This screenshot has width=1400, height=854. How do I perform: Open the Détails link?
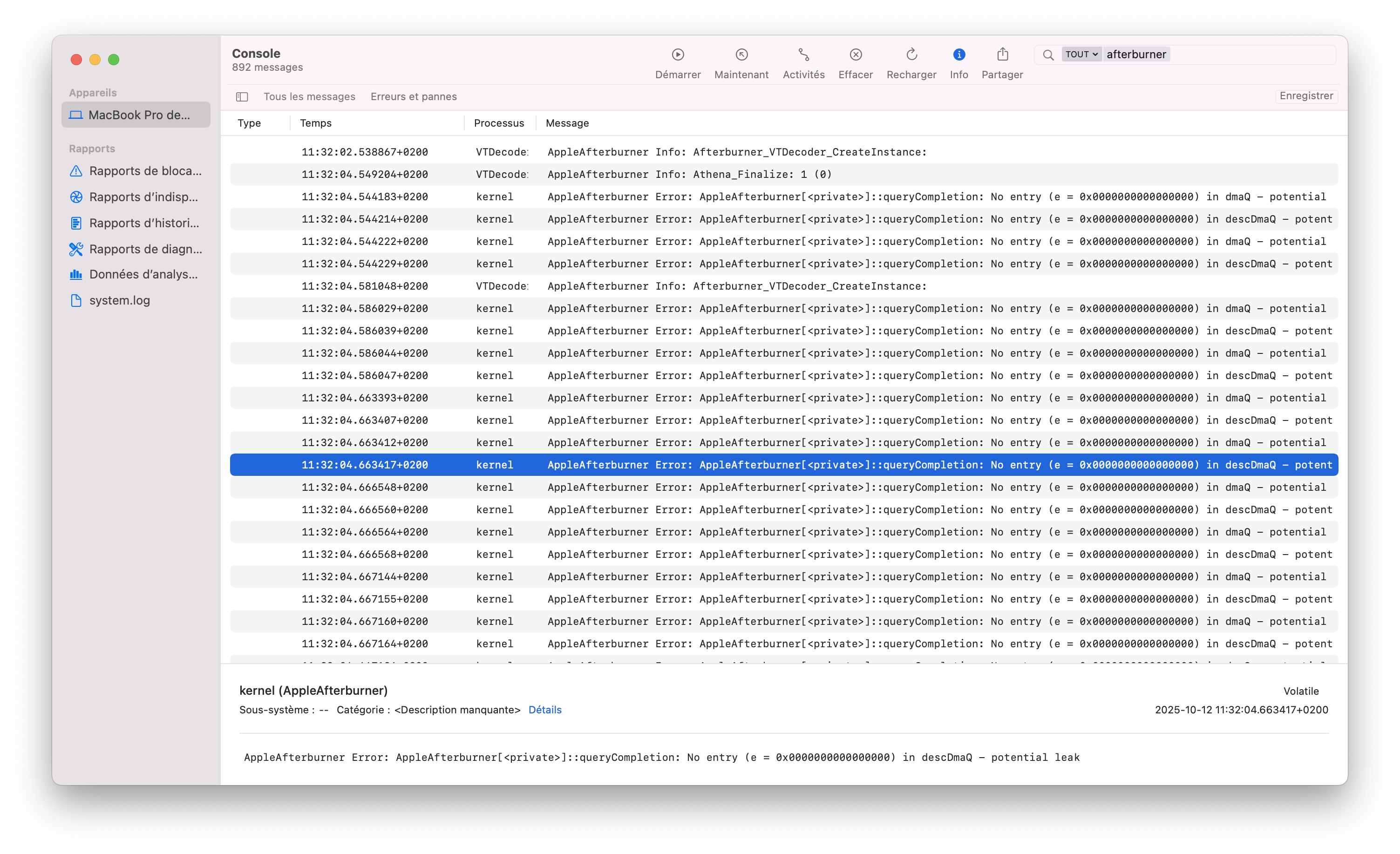tap(544, 710)
